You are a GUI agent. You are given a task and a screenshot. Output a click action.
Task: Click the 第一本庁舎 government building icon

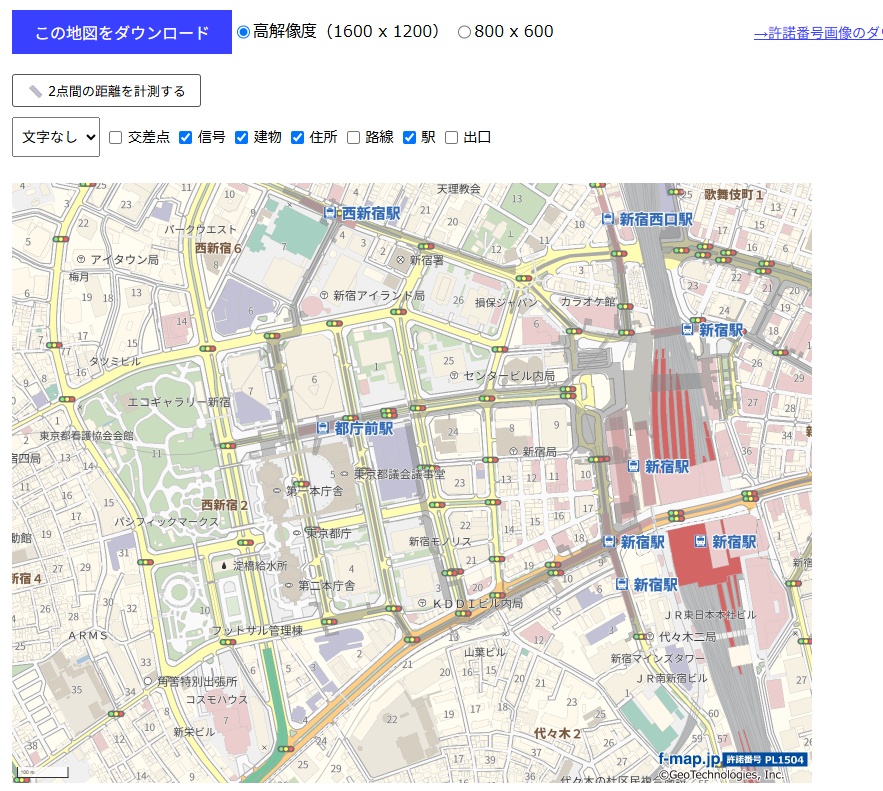tap(277, 491)
